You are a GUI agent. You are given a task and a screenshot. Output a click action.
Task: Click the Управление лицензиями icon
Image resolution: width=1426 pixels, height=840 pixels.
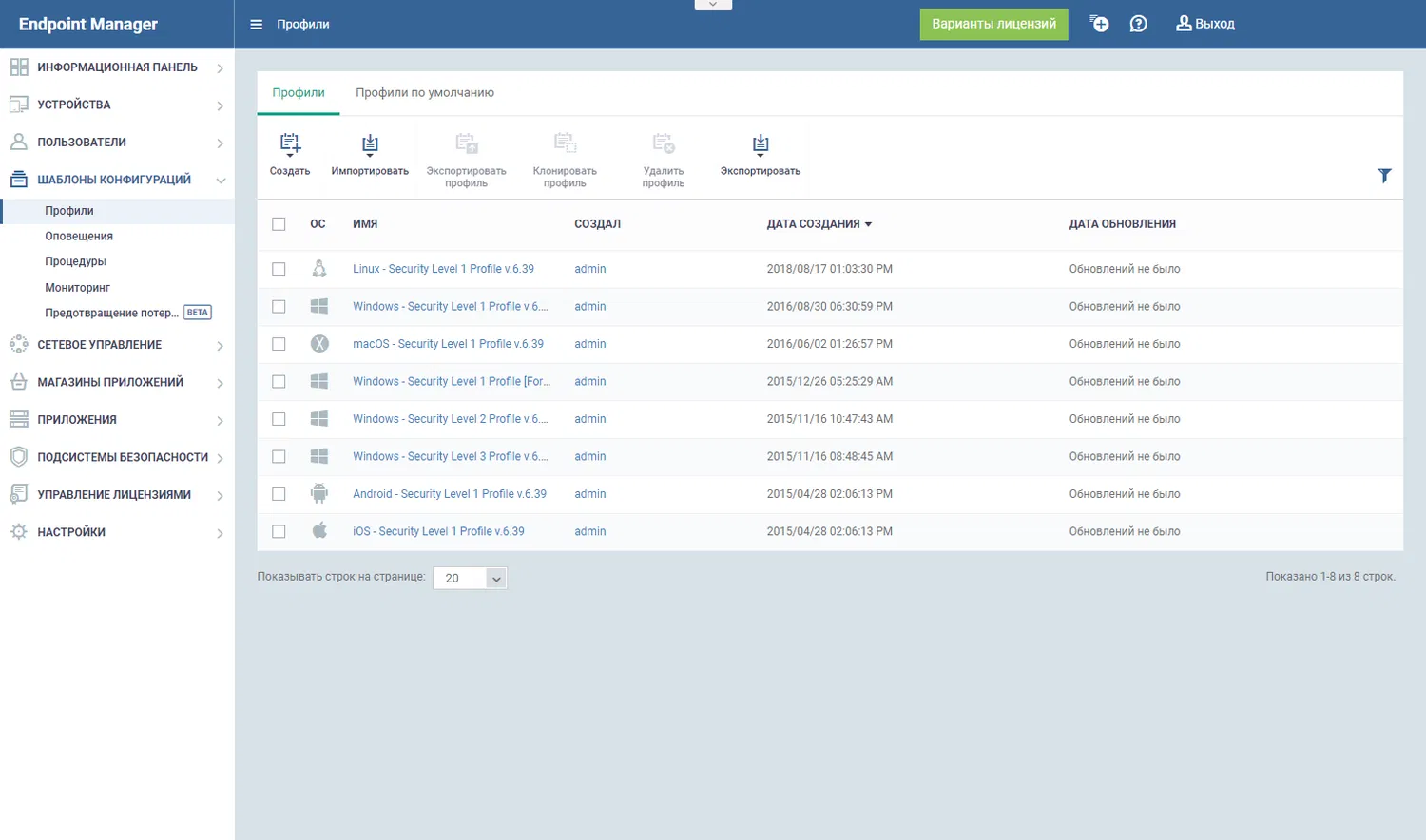[19, 495]
